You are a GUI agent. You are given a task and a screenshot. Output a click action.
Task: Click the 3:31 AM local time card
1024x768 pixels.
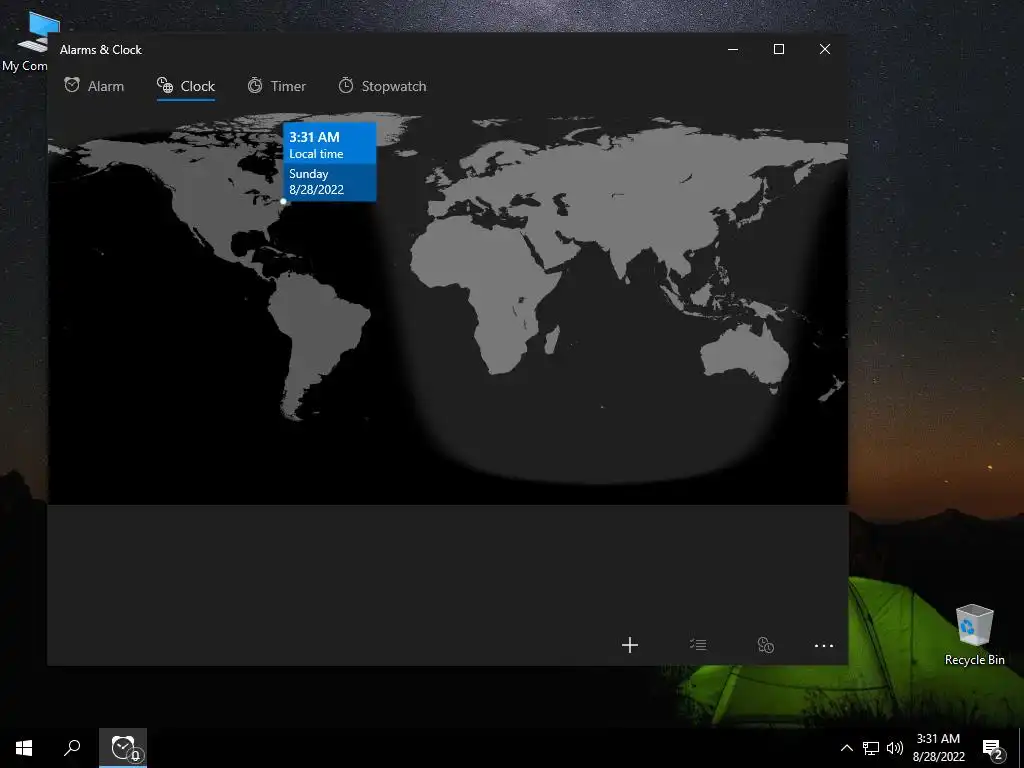pyautogui.click(x=330, y=162)
